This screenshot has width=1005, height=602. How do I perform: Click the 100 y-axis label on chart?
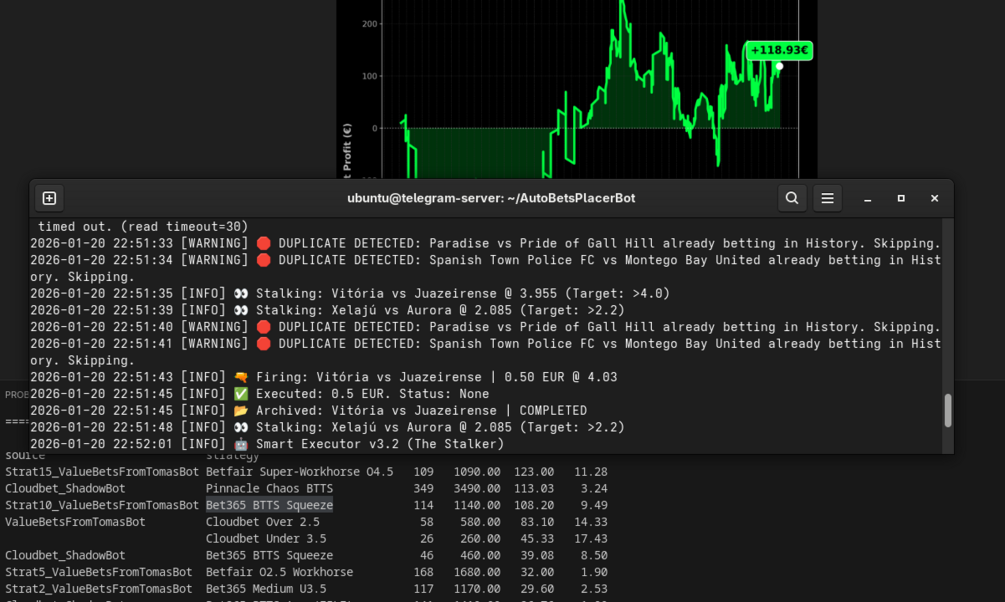click(369, 76)
